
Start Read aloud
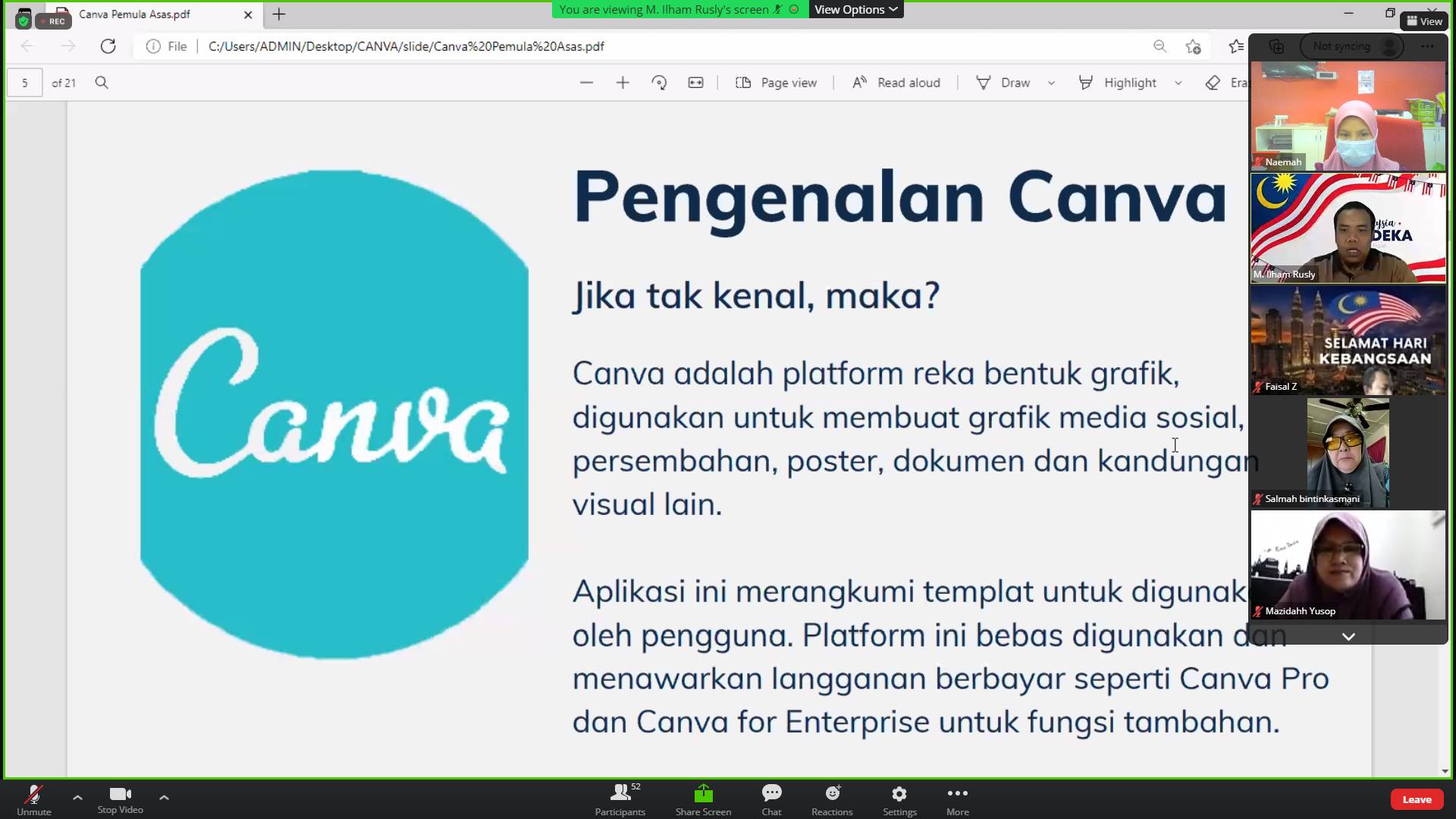click(x=896, y=83)
